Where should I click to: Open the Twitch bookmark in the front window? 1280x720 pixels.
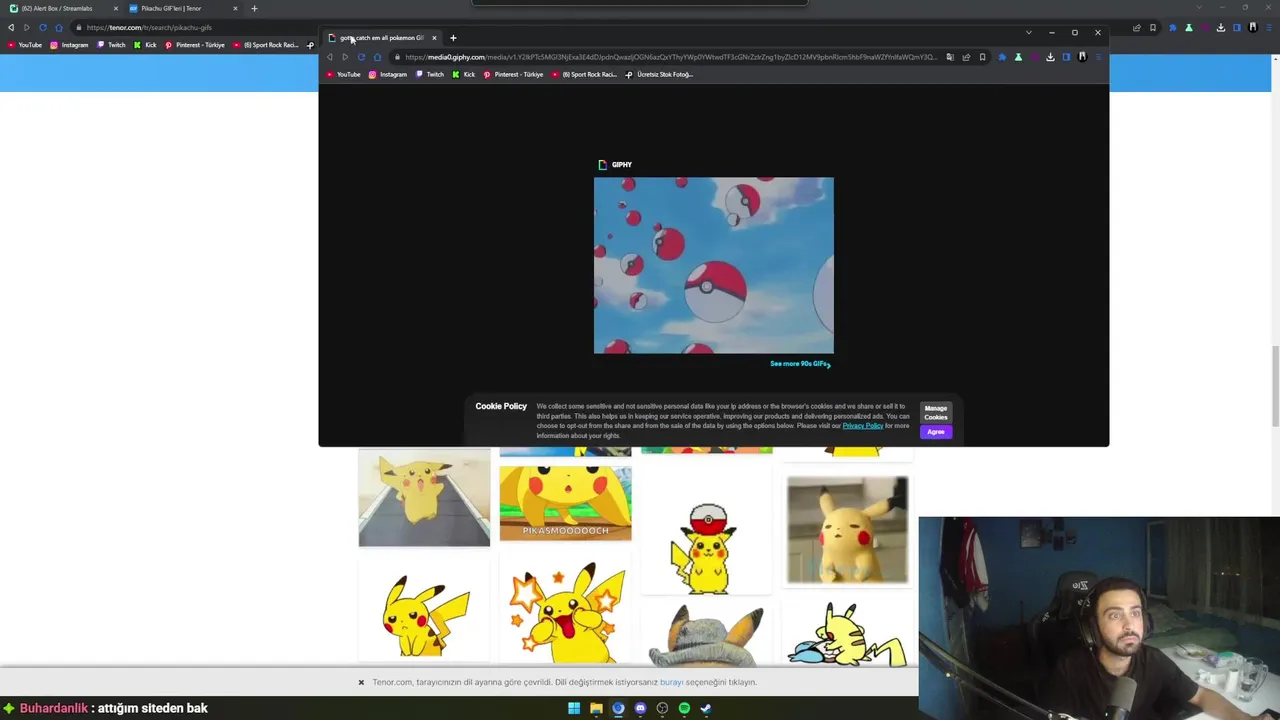click(x=430, y=74)
